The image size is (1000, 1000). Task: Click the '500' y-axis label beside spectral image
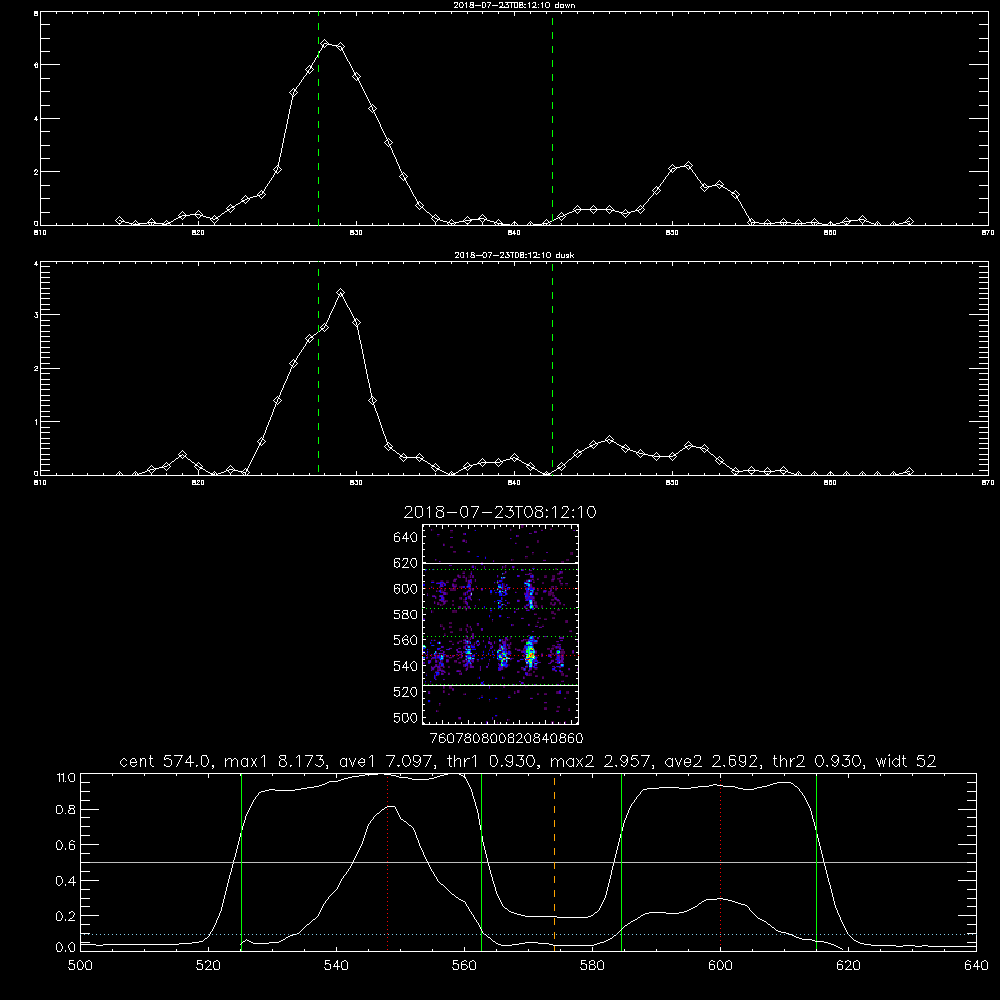406,717
